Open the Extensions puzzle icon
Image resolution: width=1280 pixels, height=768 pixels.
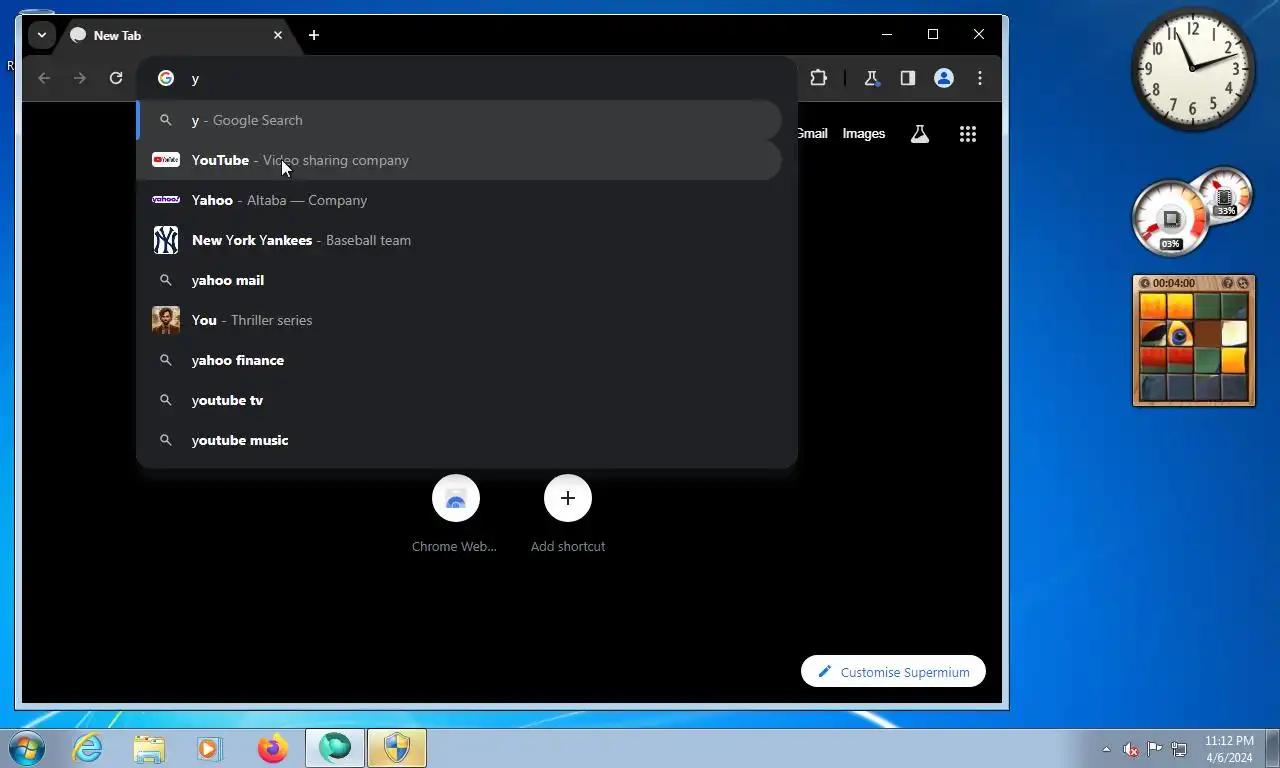point(818,78)
